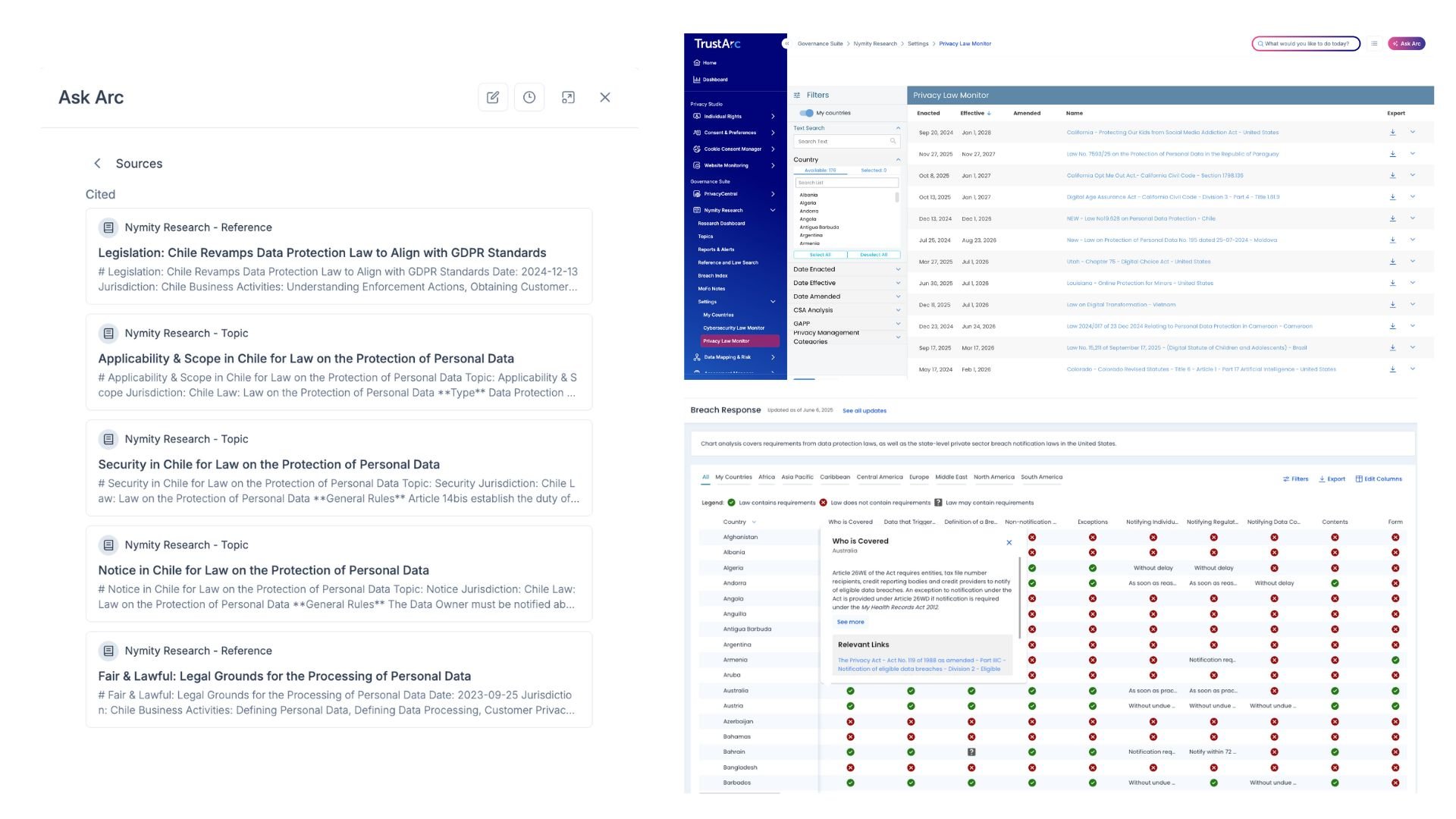The height and width of the screenshot is (819, 1456).
Task: Expand the Ask Arc panel to full view
Action: click(568, 97)
